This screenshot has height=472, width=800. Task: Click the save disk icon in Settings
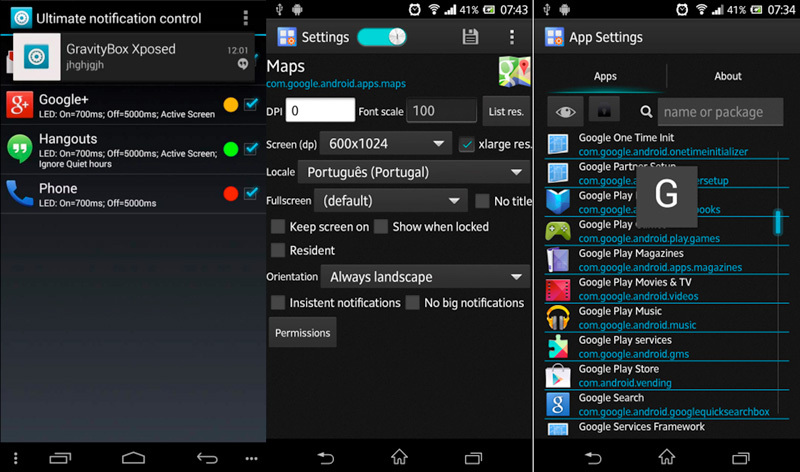470,37
